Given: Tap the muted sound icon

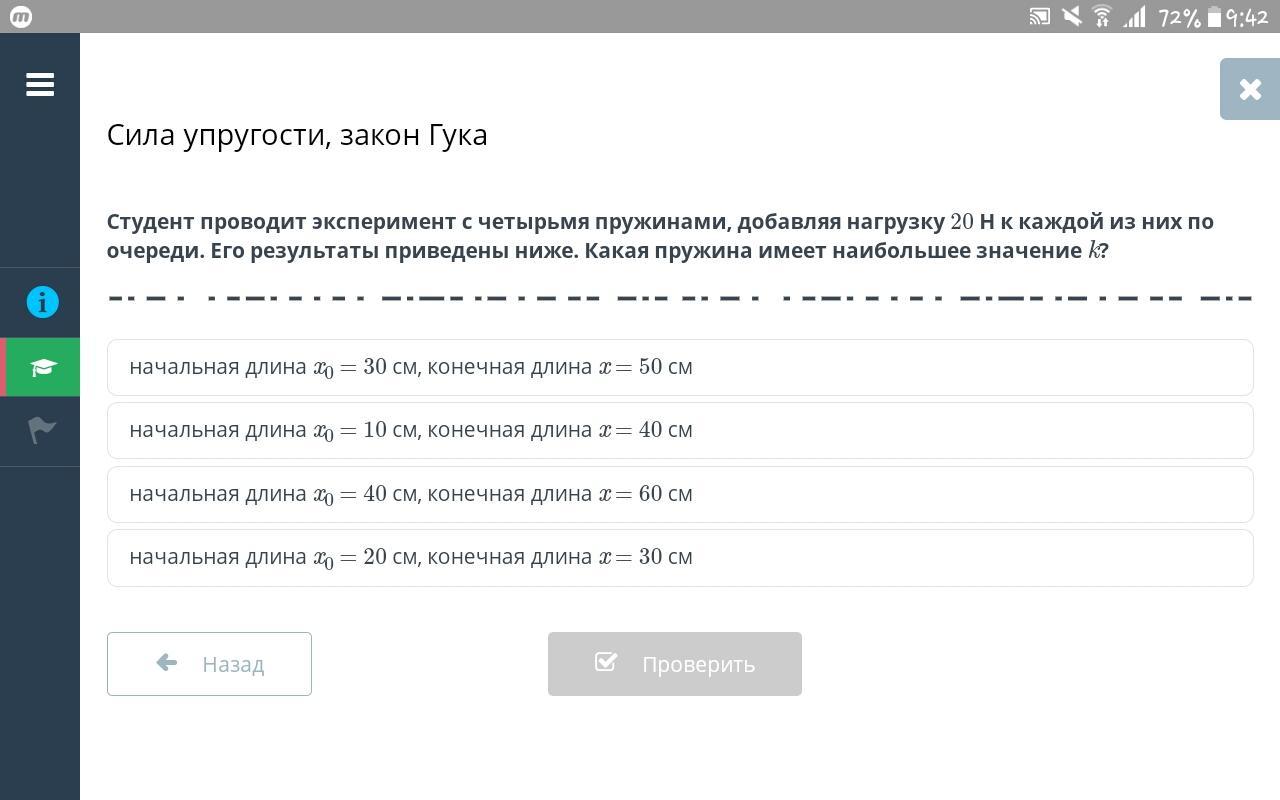Looking at the screenshot, I should coord(1071,17).
